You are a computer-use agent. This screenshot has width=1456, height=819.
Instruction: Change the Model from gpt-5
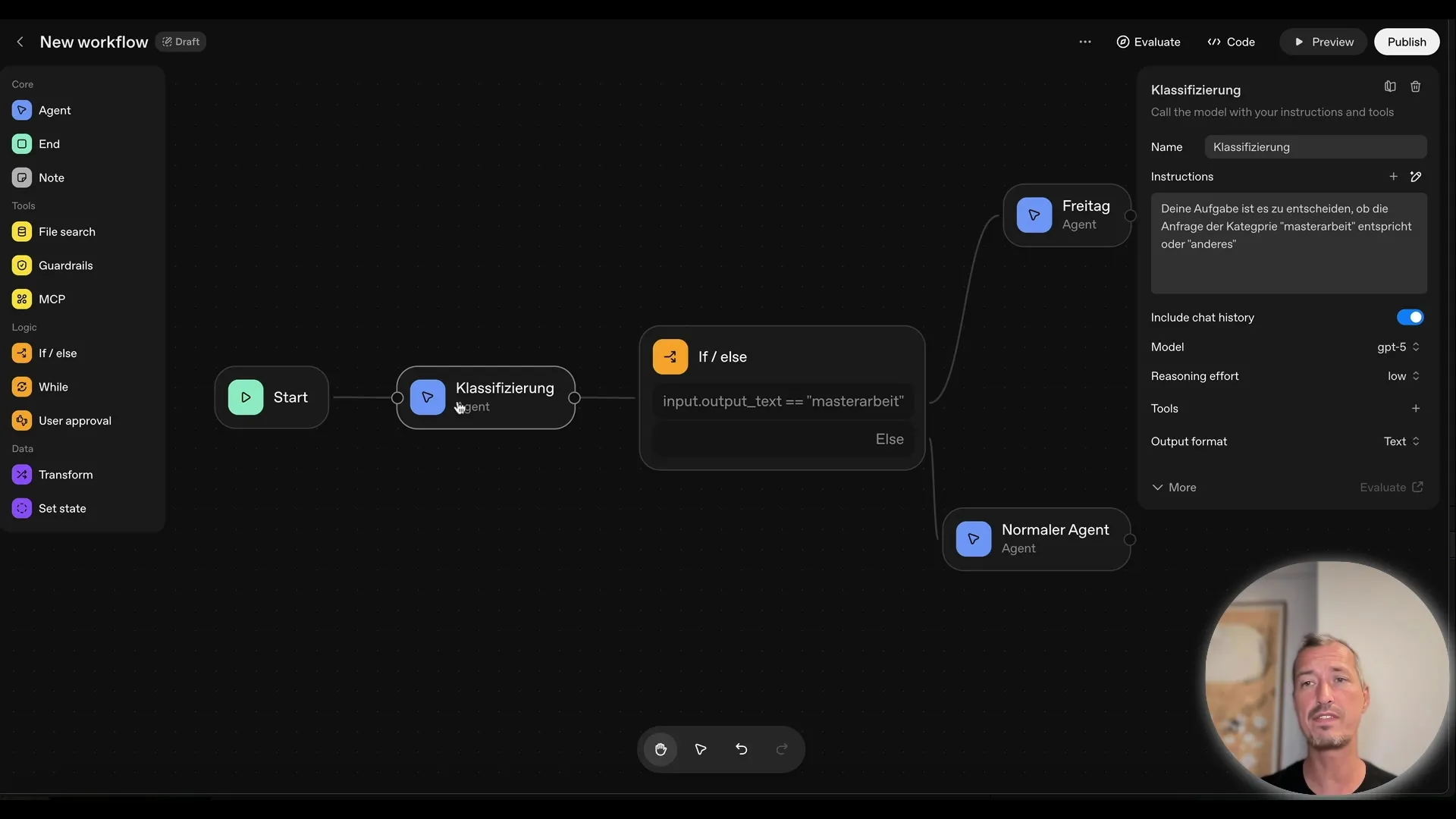(1398, 347)
